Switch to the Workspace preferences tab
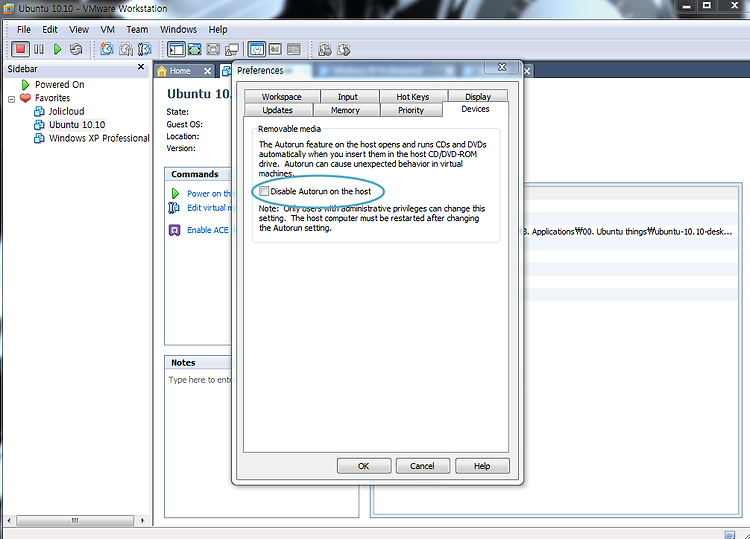 (x=282, y=97)
